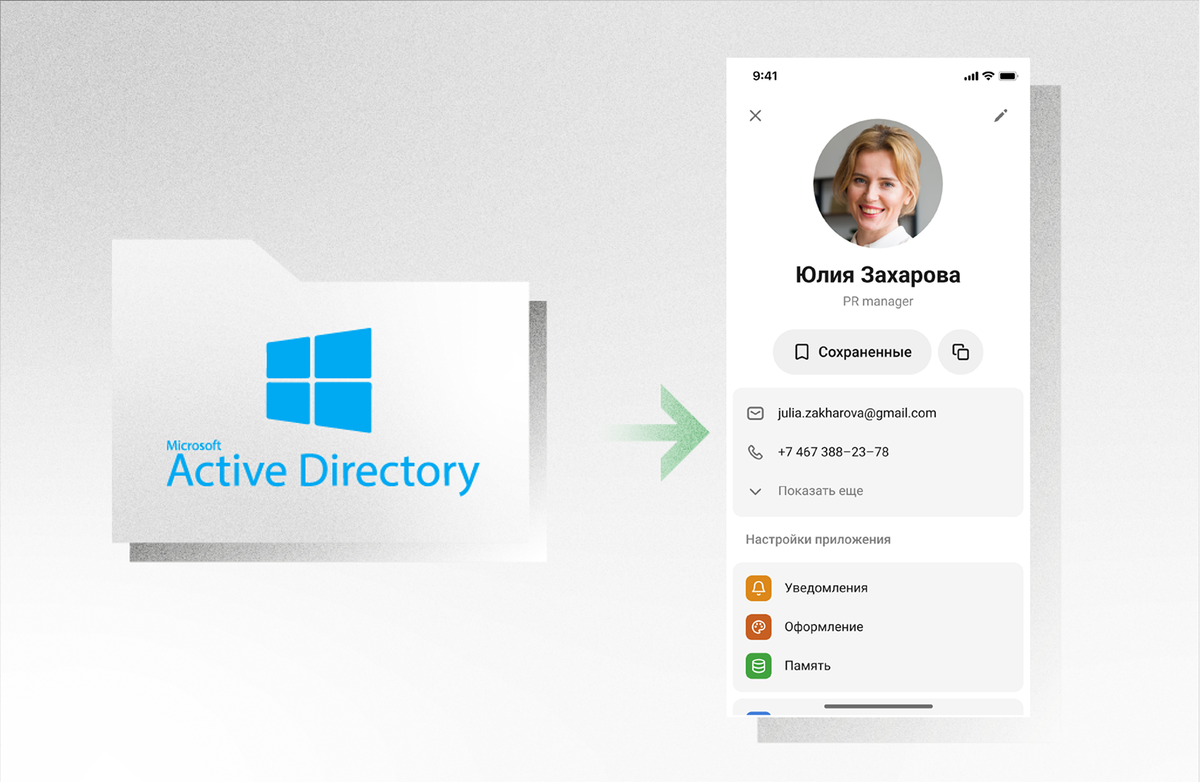Image resolution: width=1200 pixels, height=782 pixels.
Task: Click the Память storage icon
Action: pos(758,666)
